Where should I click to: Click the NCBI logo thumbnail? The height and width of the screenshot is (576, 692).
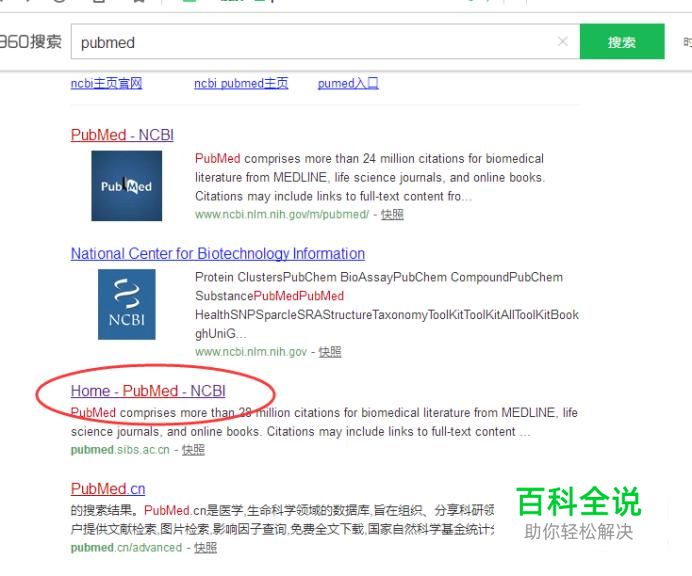pyautogui.click(x=127, y=305)
